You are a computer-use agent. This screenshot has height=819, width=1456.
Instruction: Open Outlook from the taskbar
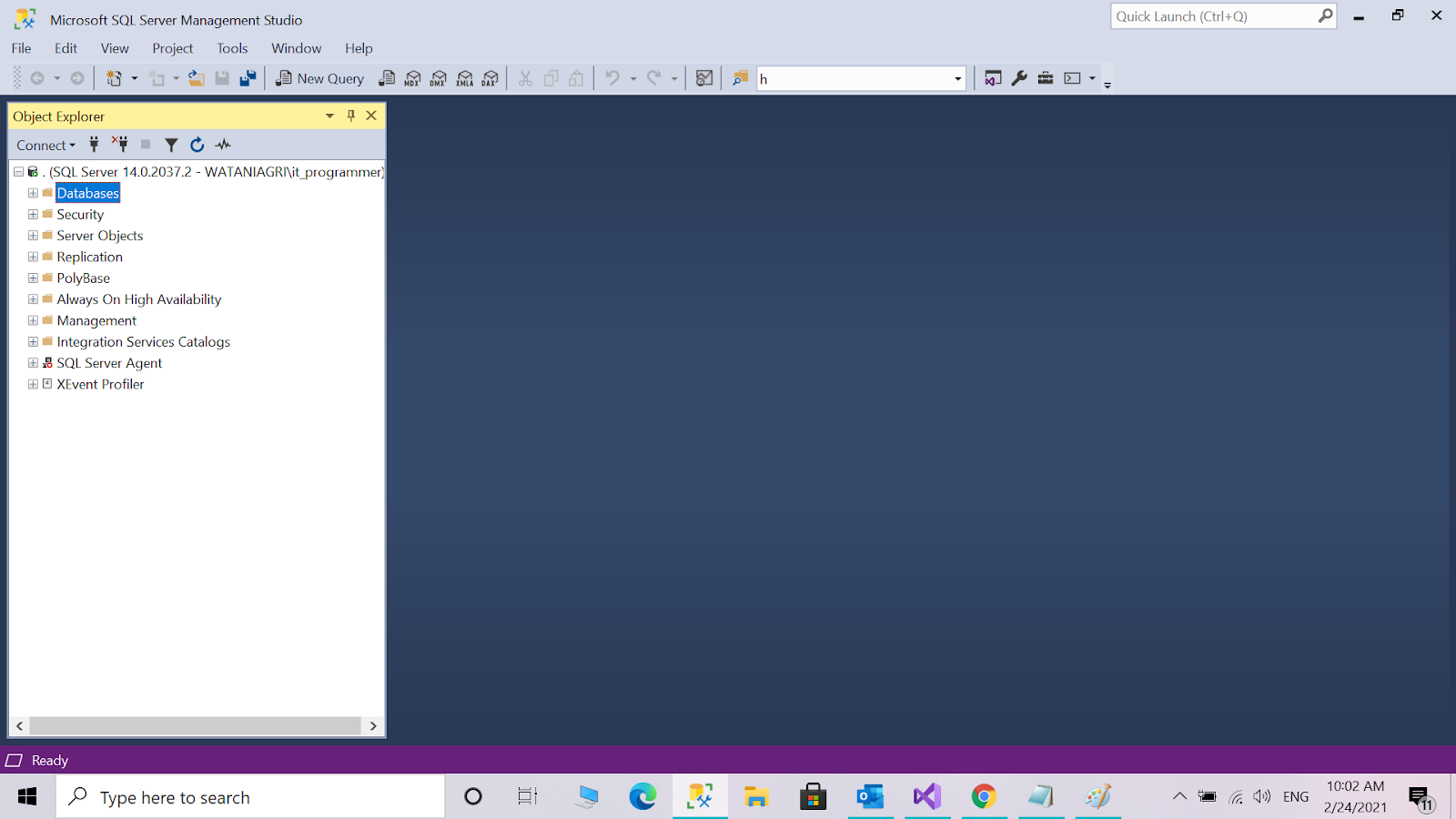870,797
